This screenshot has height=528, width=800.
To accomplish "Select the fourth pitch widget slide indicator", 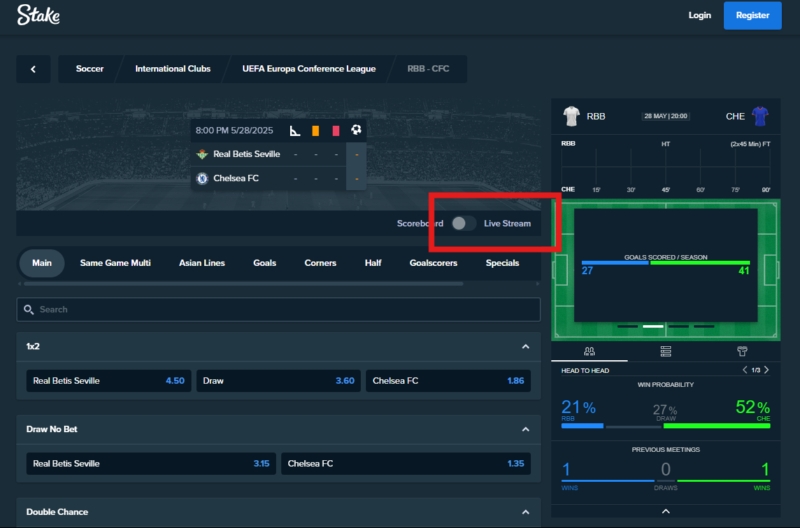I will (x=704, y=326).
